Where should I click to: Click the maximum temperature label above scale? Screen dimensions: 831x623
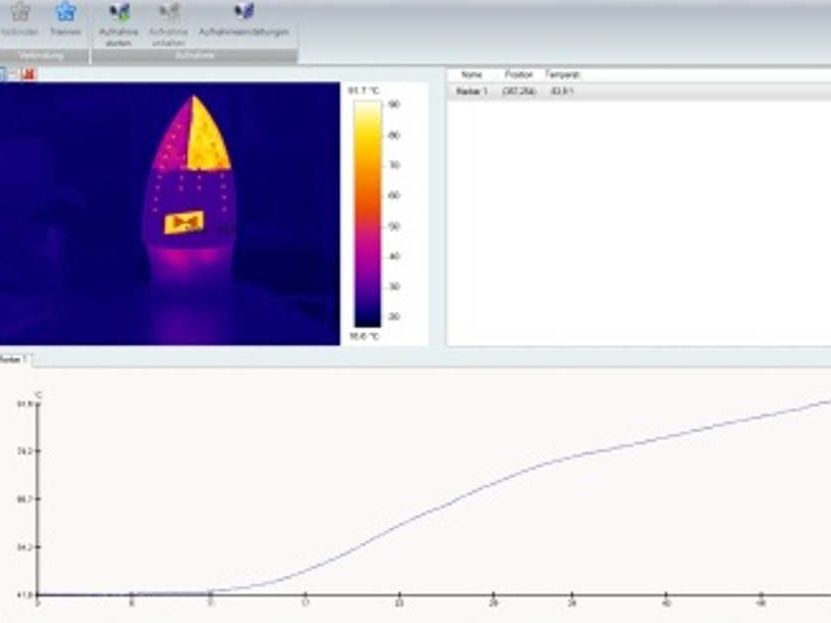pyautogui.click(x=364, y=91)
